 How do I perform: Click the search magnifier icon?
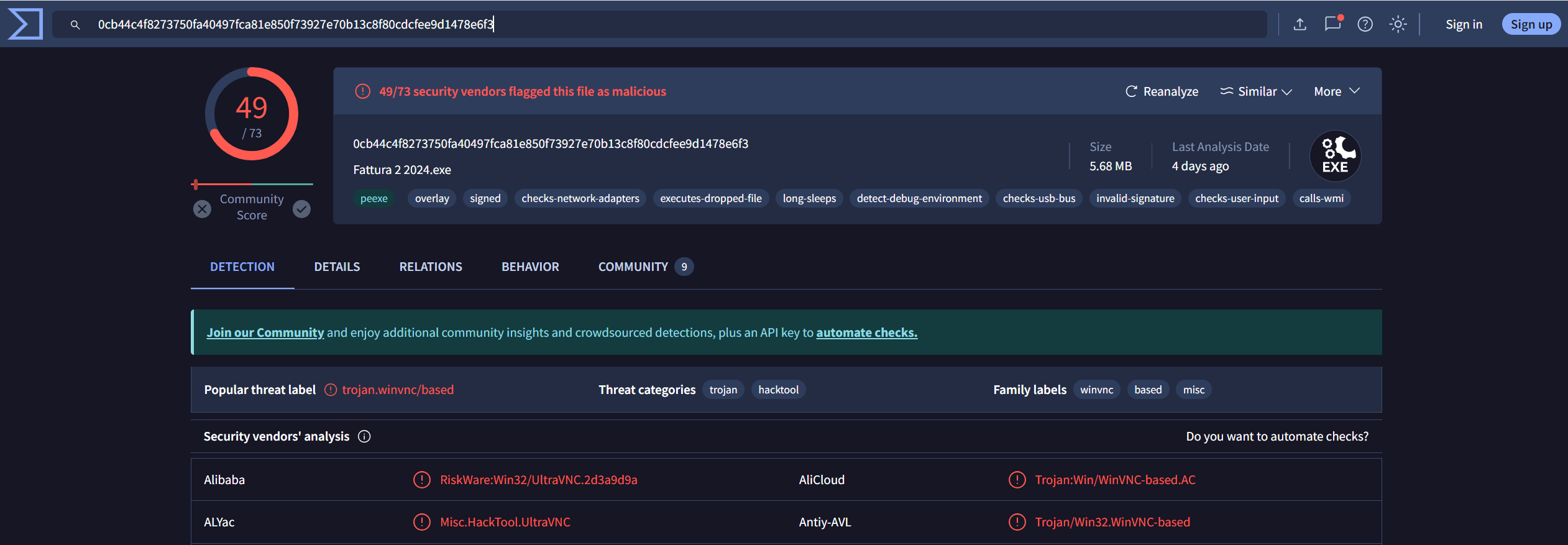(75, 25)
